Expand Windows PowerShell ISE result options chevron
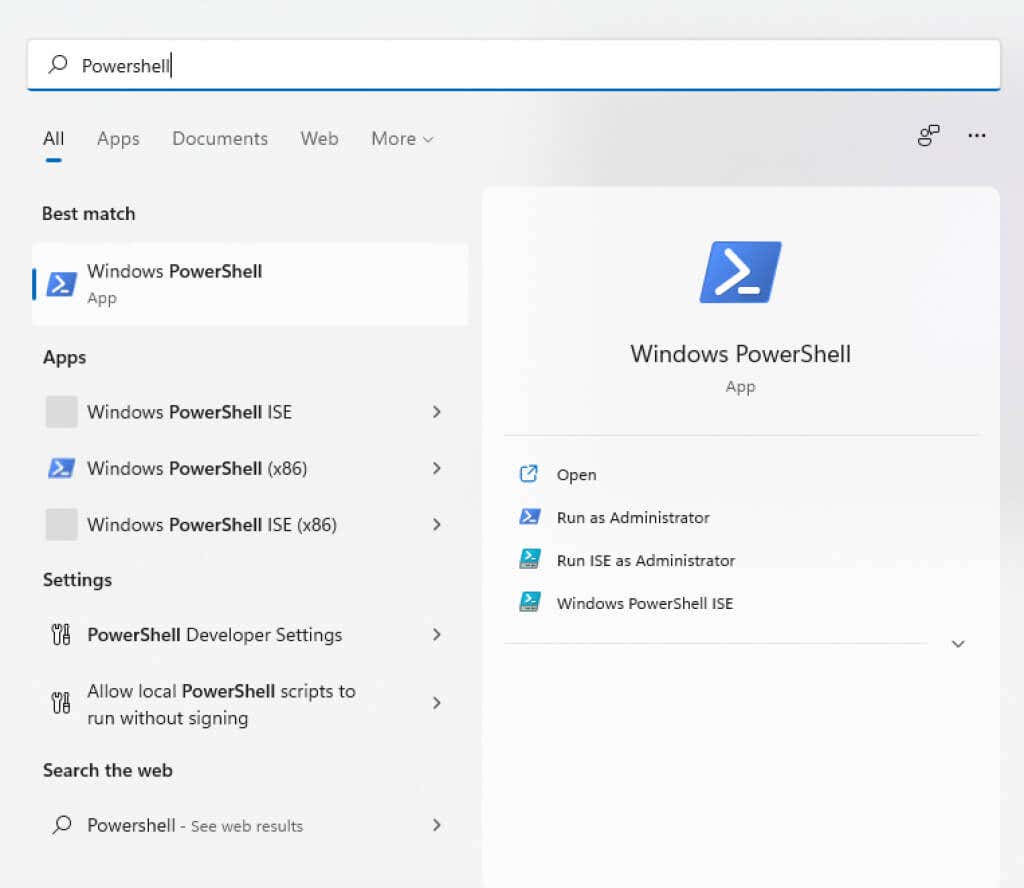 tap(437, 412)
